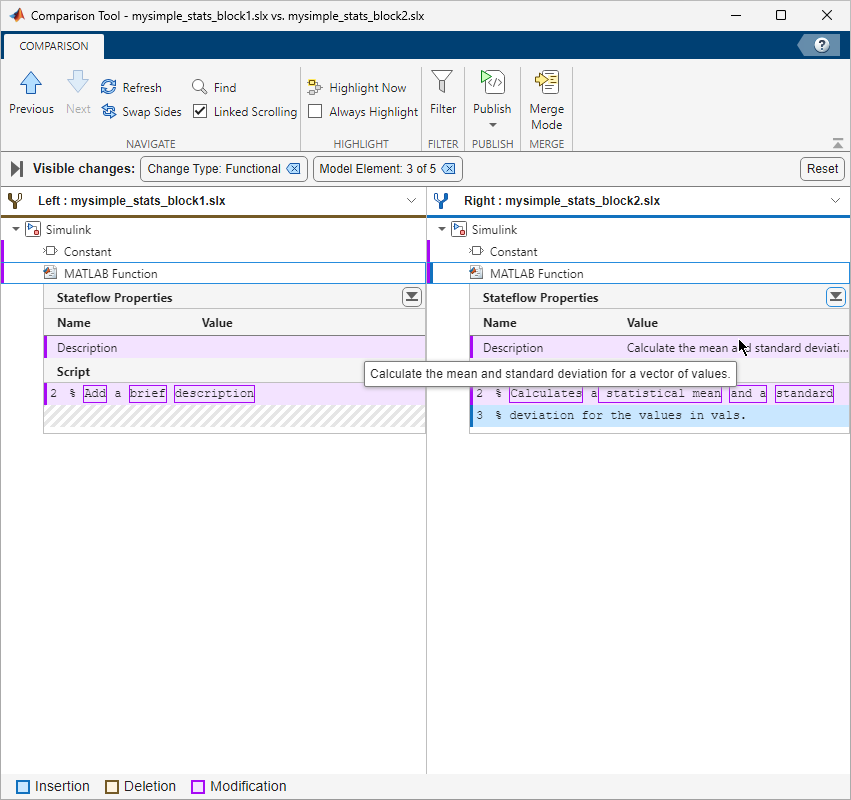Select the left MATLAB Function tree item
851x800 pixels.
point(110,274)
